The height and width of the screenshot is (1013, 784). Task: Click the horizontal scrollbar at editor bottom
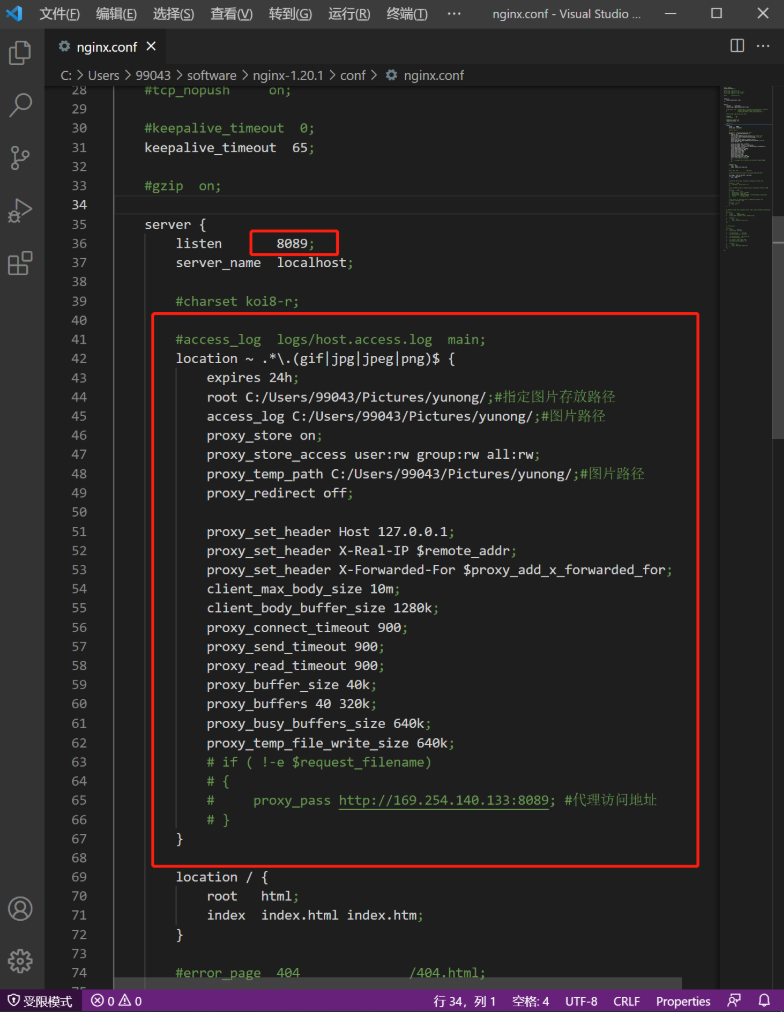[x=398, y=983]
